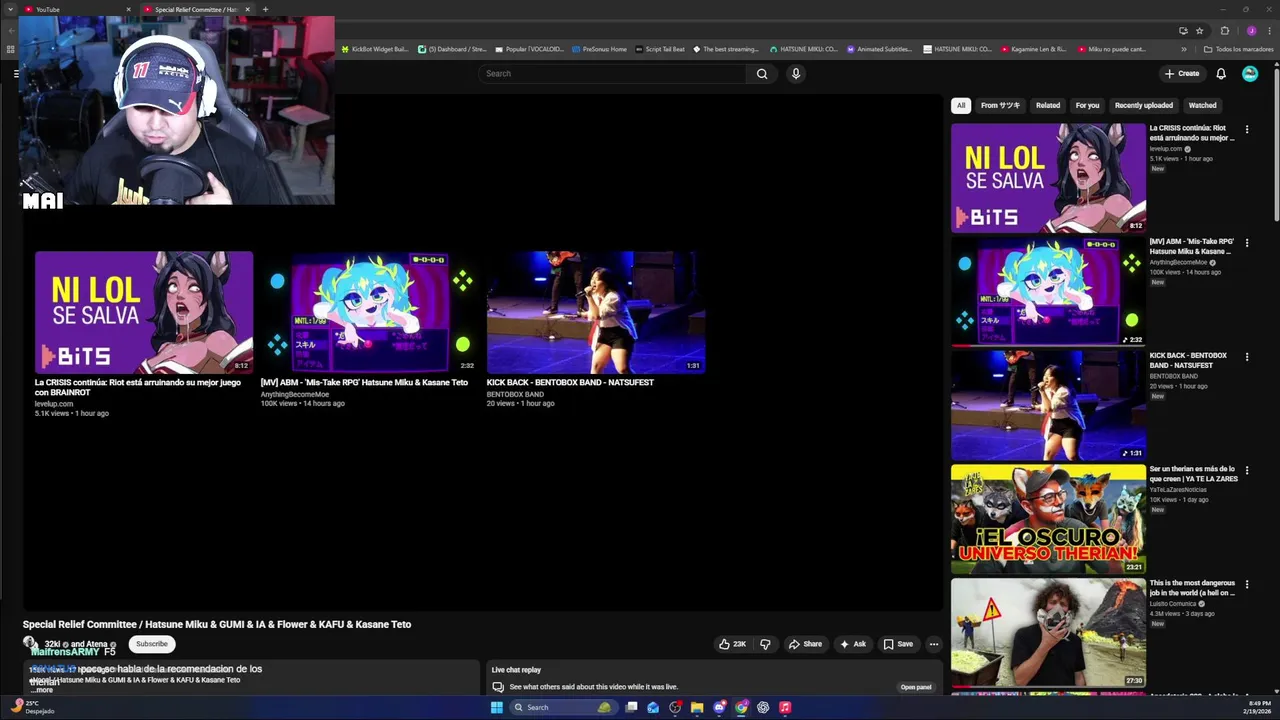Open the Chrome profile avatar
The width and height of the screenshot is (1280, 720).
1251,30
